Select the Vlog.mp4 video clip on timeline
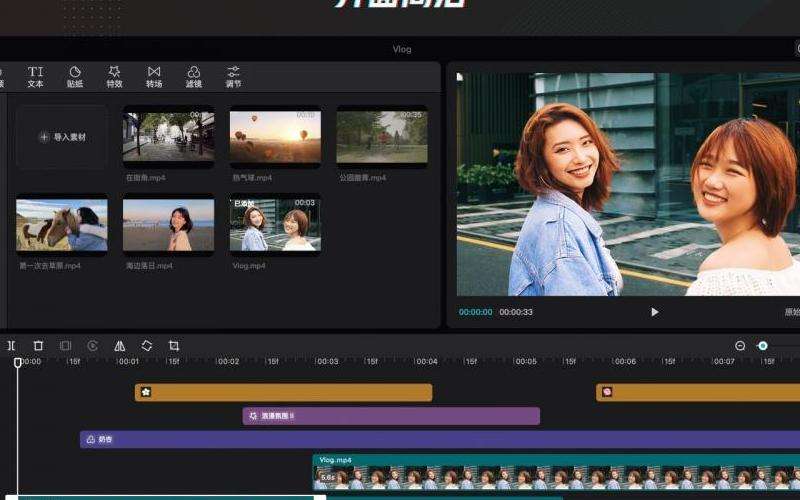This screenshot has height=500, width=800. [556, 472]
